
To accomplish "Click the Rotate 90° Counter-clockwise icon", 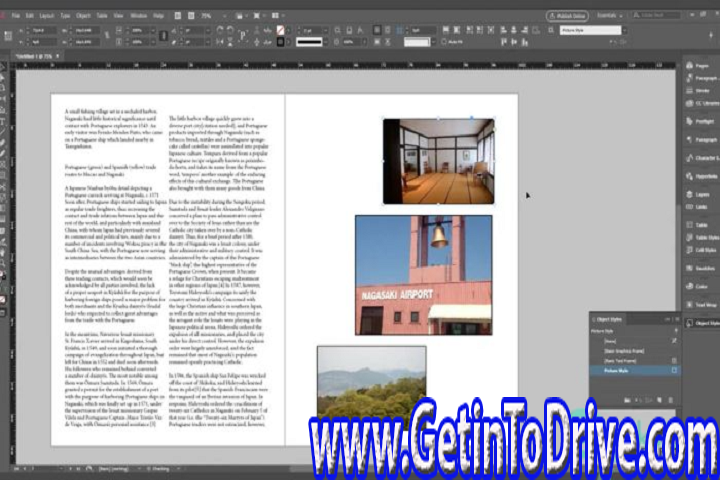I will 230,30.
